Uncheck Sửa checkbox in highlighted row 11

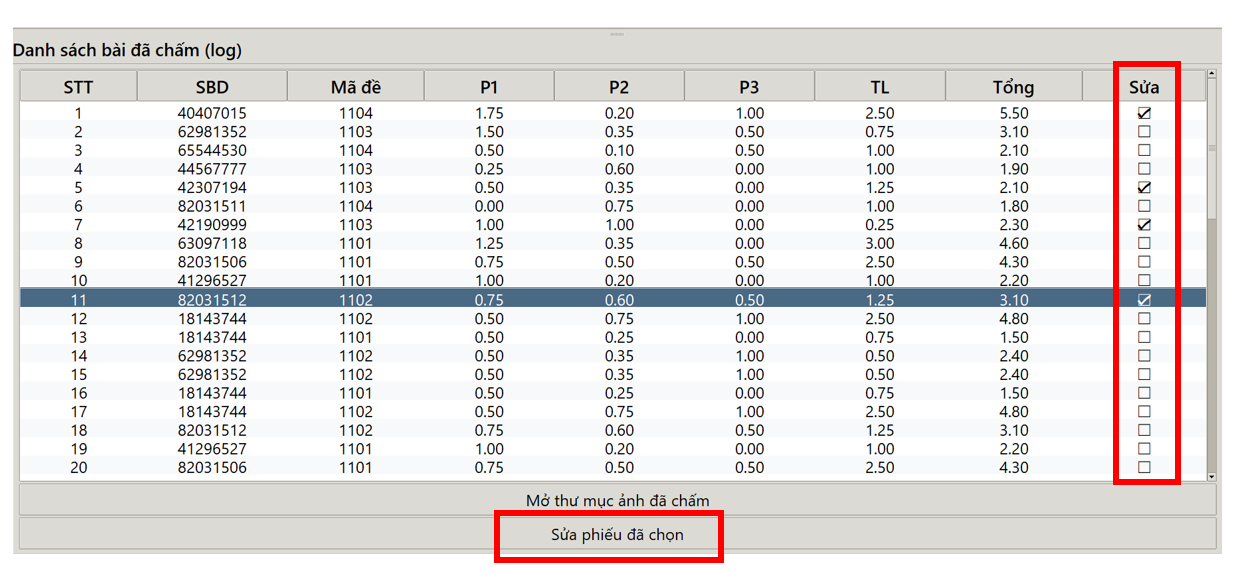tap(1144, 300)
